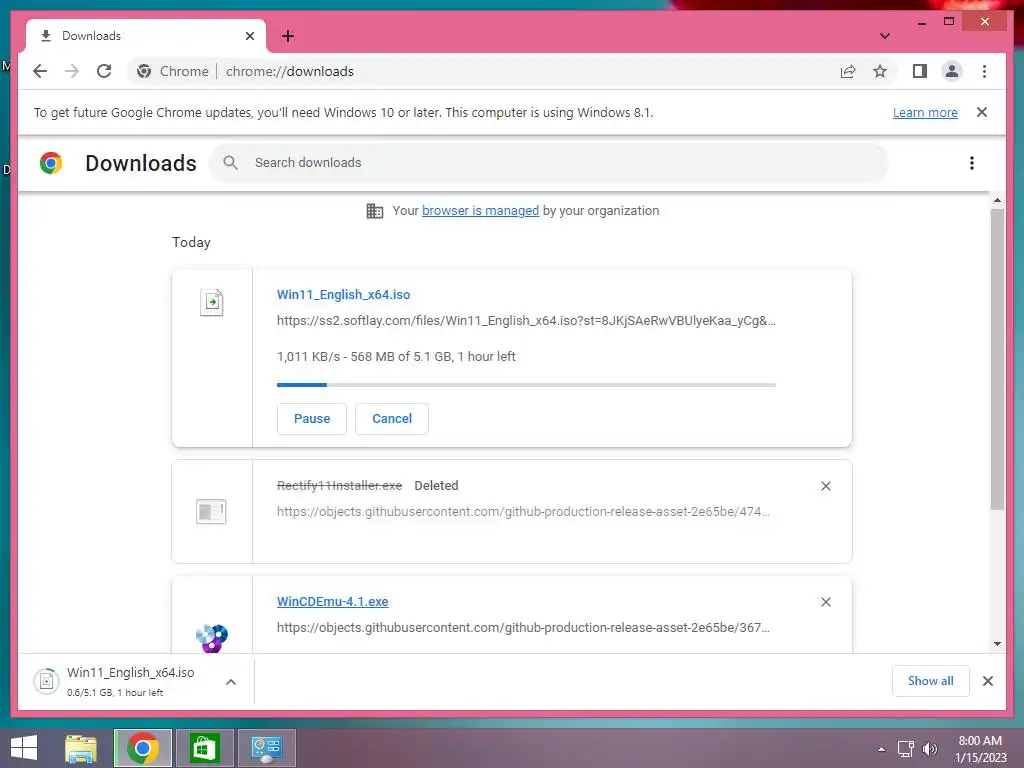Open a new tab with plus button
This screenshot has width=1024, height=768.
pos(287,36)
